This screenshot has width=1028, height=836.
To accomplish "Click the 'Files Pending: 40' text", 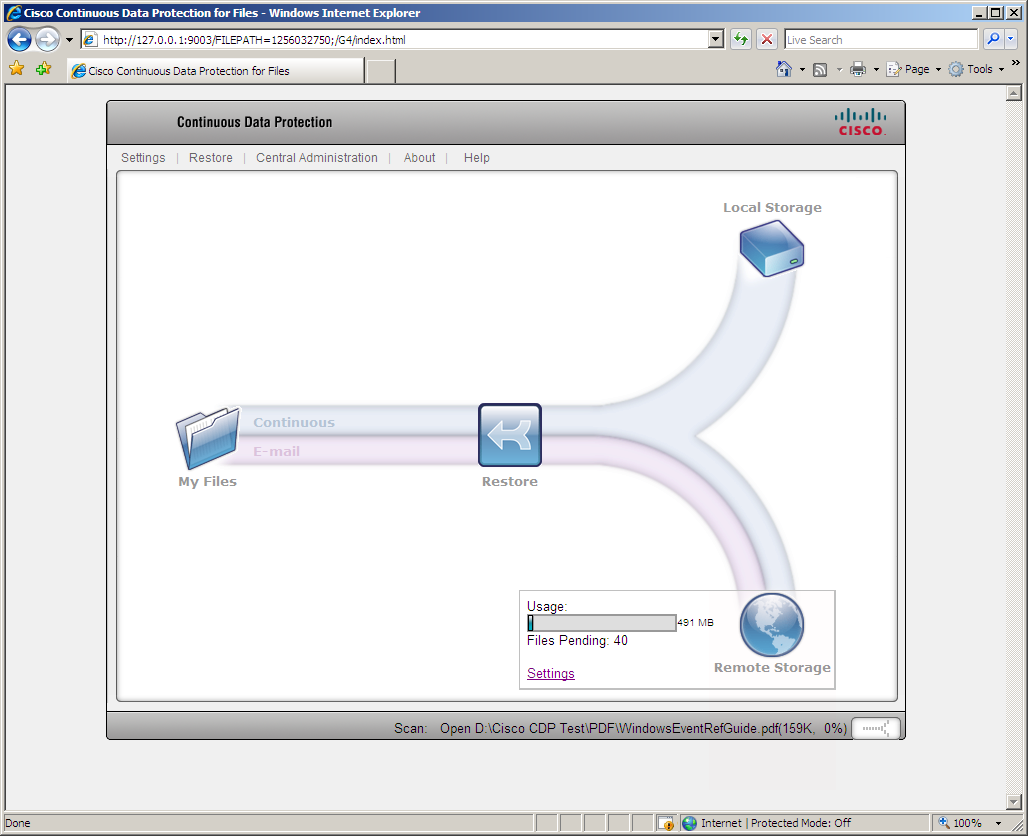I will (577, 641).
